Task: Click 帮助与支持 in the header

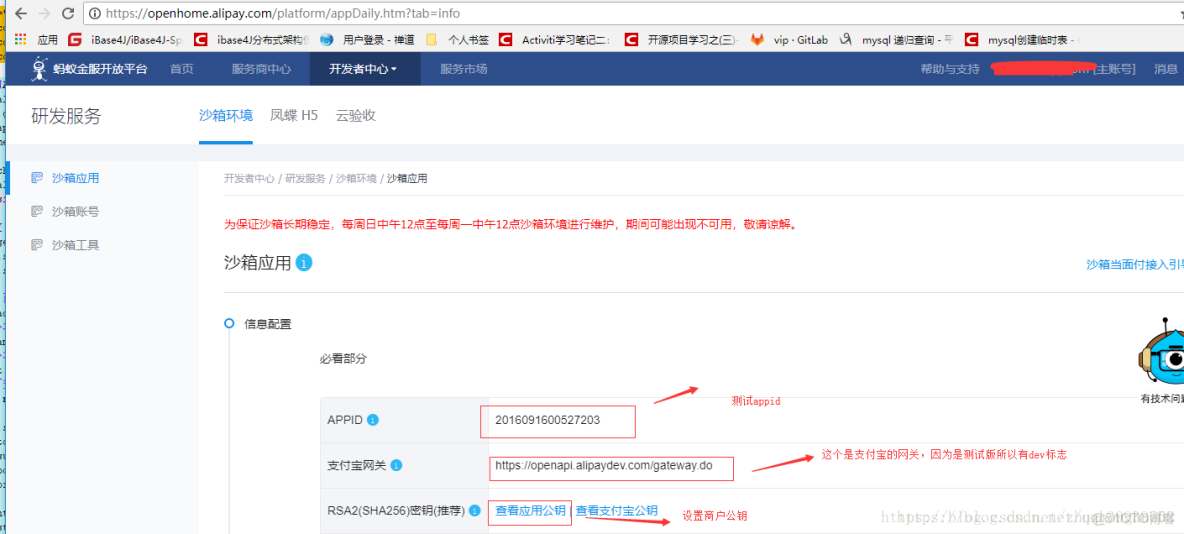Action: click(x=950, y=69)
